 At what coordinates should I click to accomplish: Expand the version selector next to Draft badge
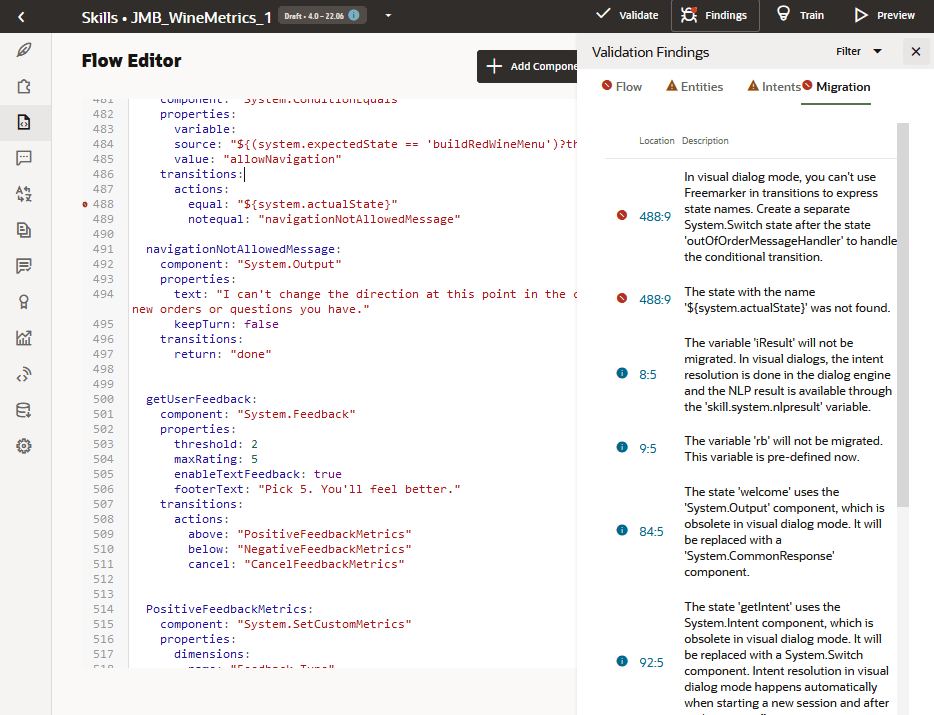[x=386, y=16]
